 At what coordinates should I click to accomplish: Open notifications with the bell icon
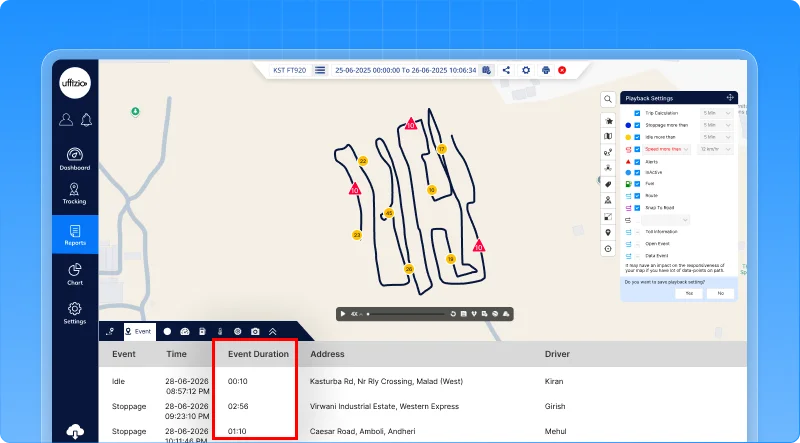86,119
